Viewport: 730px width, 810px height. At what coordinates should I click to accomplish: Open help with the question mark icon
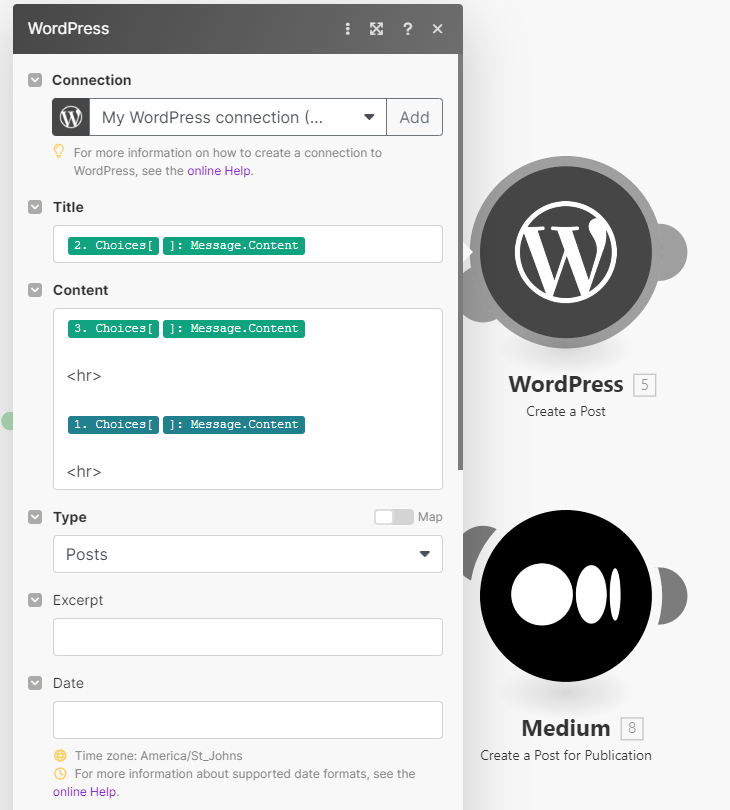click(x=408, y=29)
